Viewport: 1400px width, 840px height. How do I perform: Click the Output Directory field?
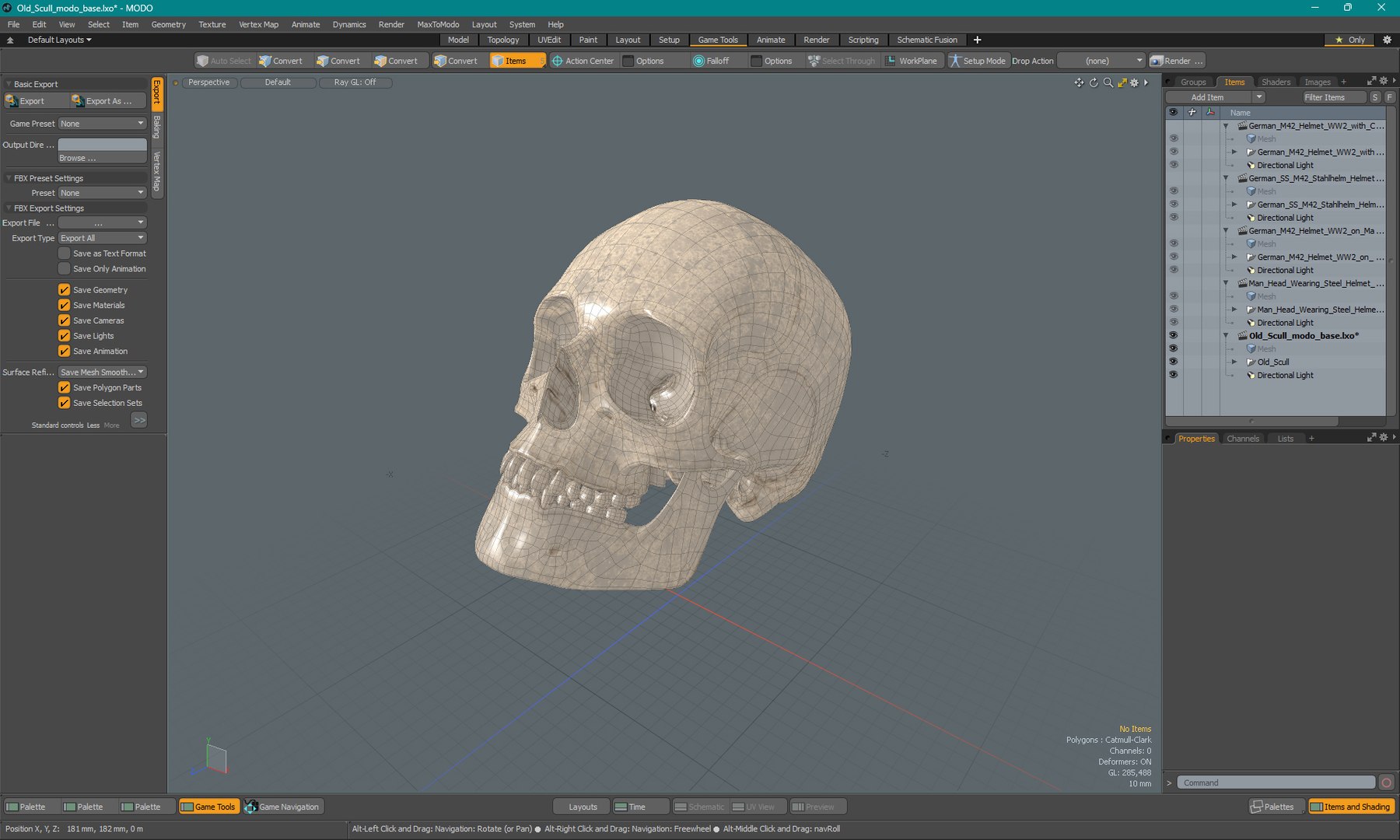click(102, 145)
